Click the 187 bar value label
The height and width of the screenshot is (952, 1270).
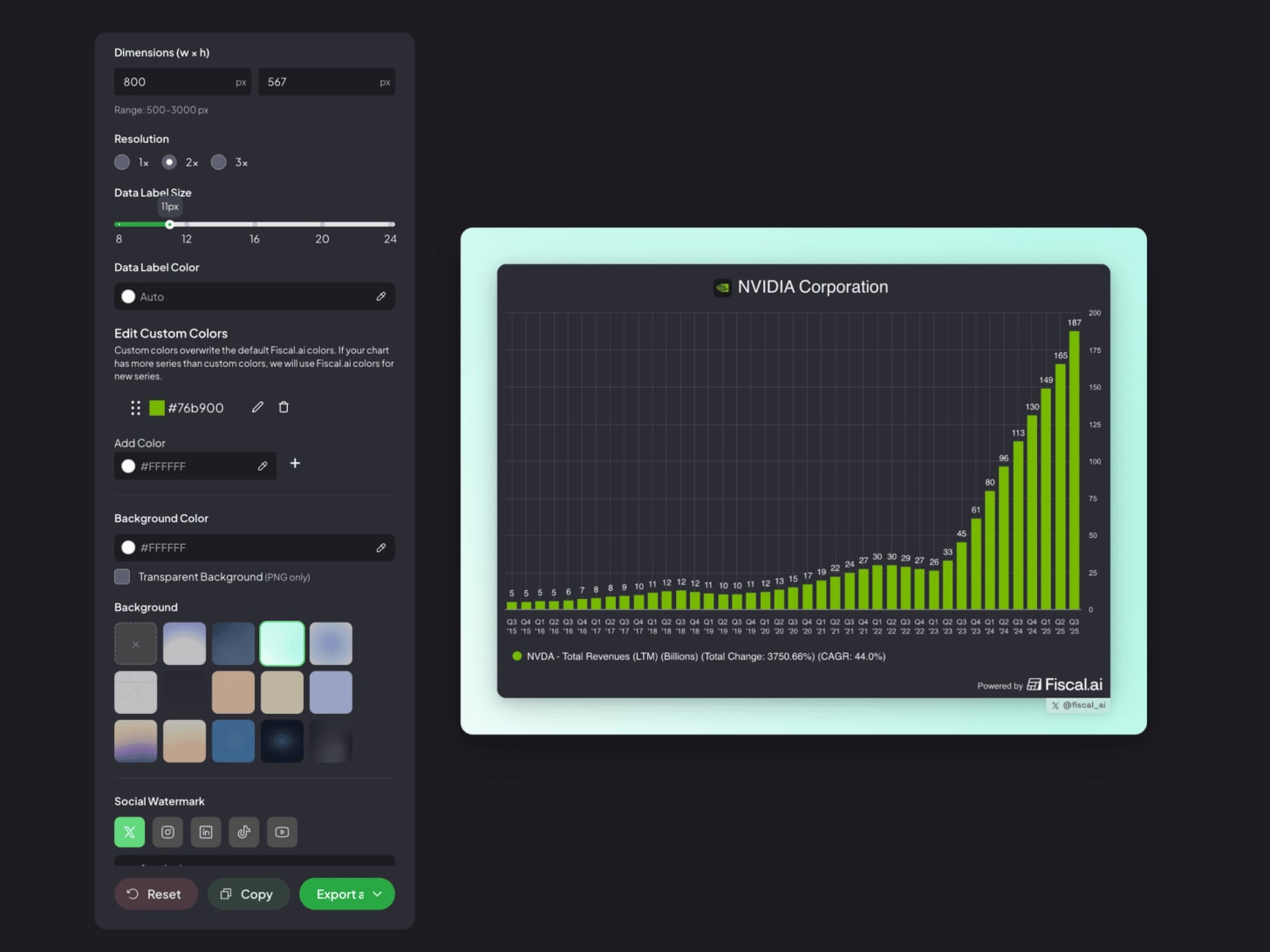pyautogui.click(x=1075, y=323)
